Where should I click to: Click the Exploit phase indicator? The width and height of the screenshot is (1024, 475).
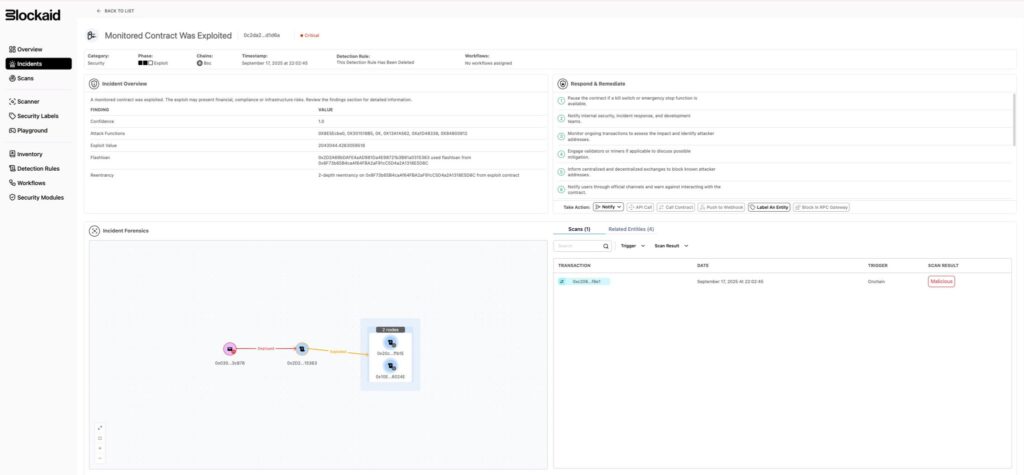(152, 63)
